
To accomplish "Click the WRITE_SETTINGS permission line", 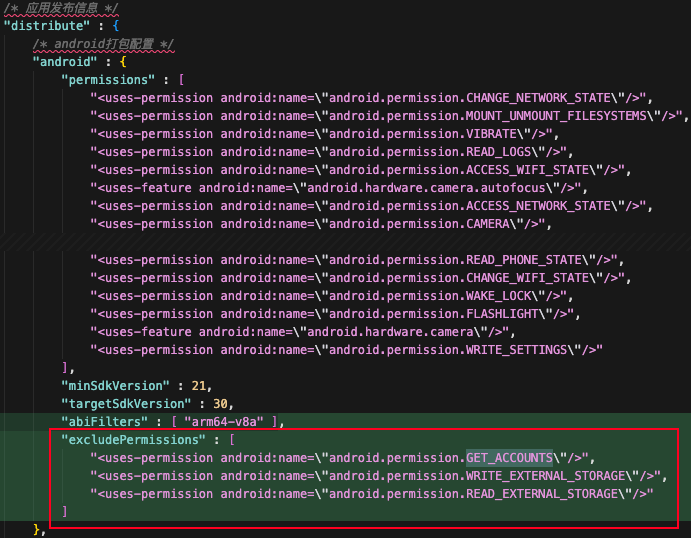I will (346, 350).
